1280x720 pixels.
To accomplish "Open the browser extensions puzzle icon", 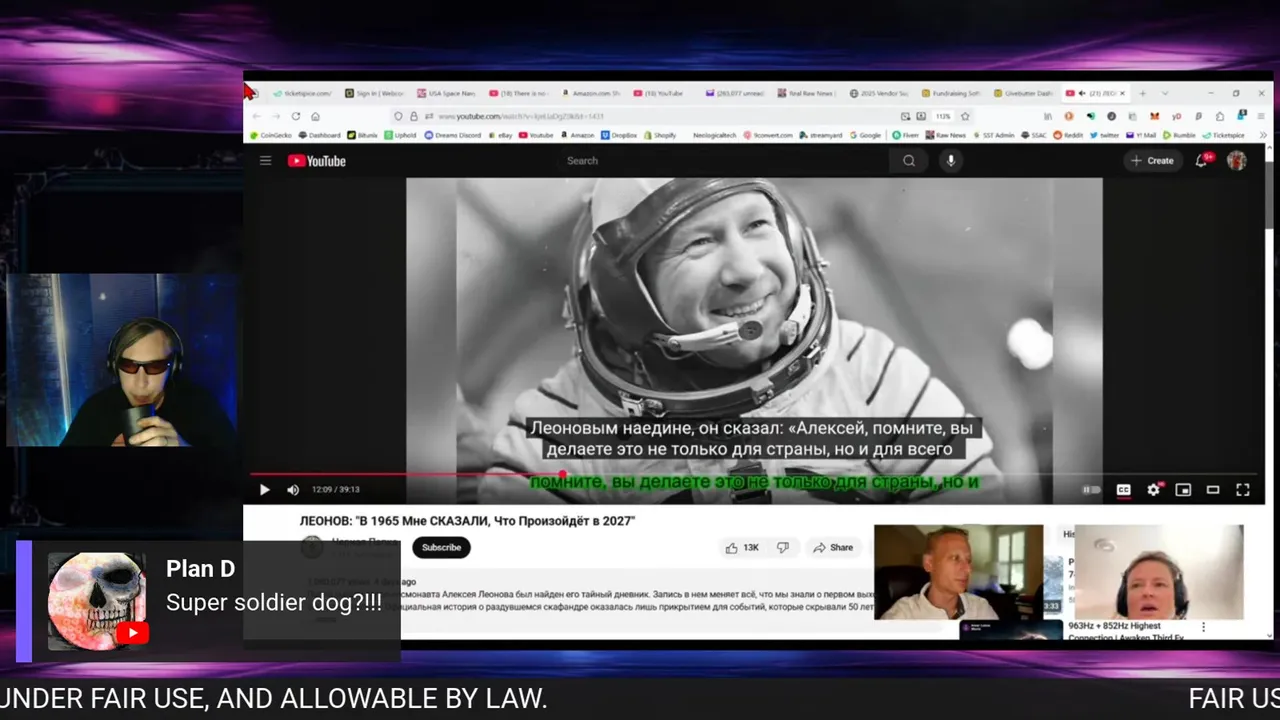I will coord(1220,116).
